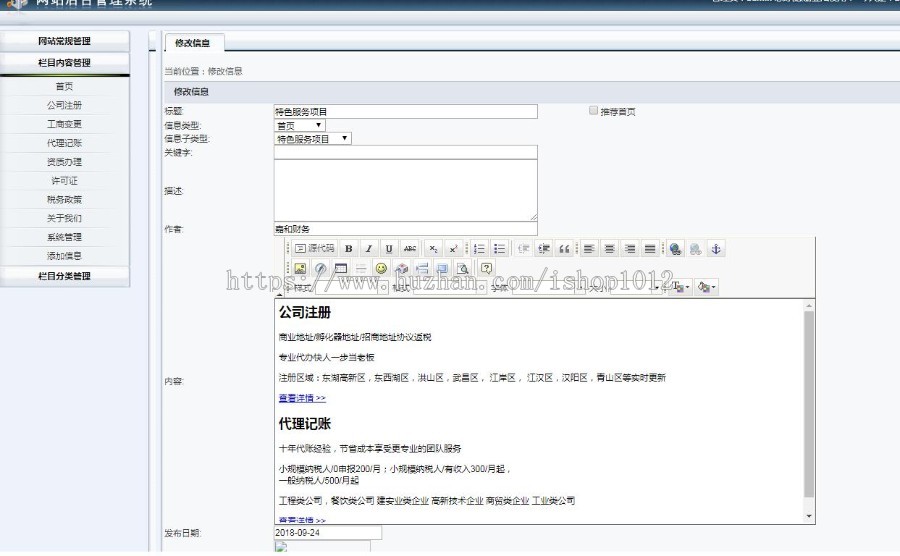900x556 pixels.
Task: Open the editor help icon
Action: pyautogui.click(x=487, y=269)
